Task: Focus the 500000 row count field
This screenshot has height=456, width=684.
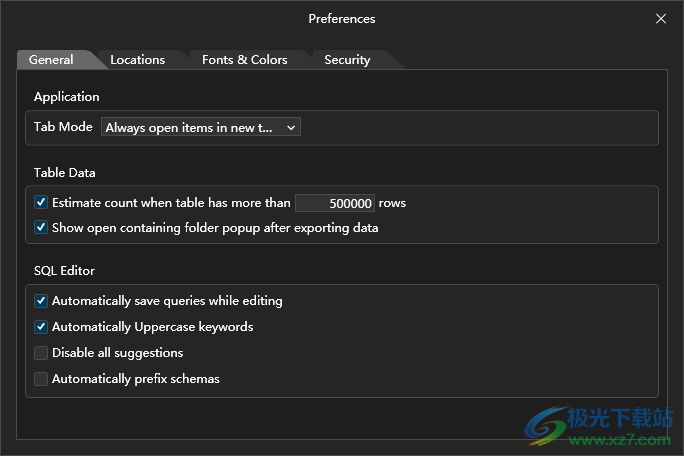Action: coord(335,203)
